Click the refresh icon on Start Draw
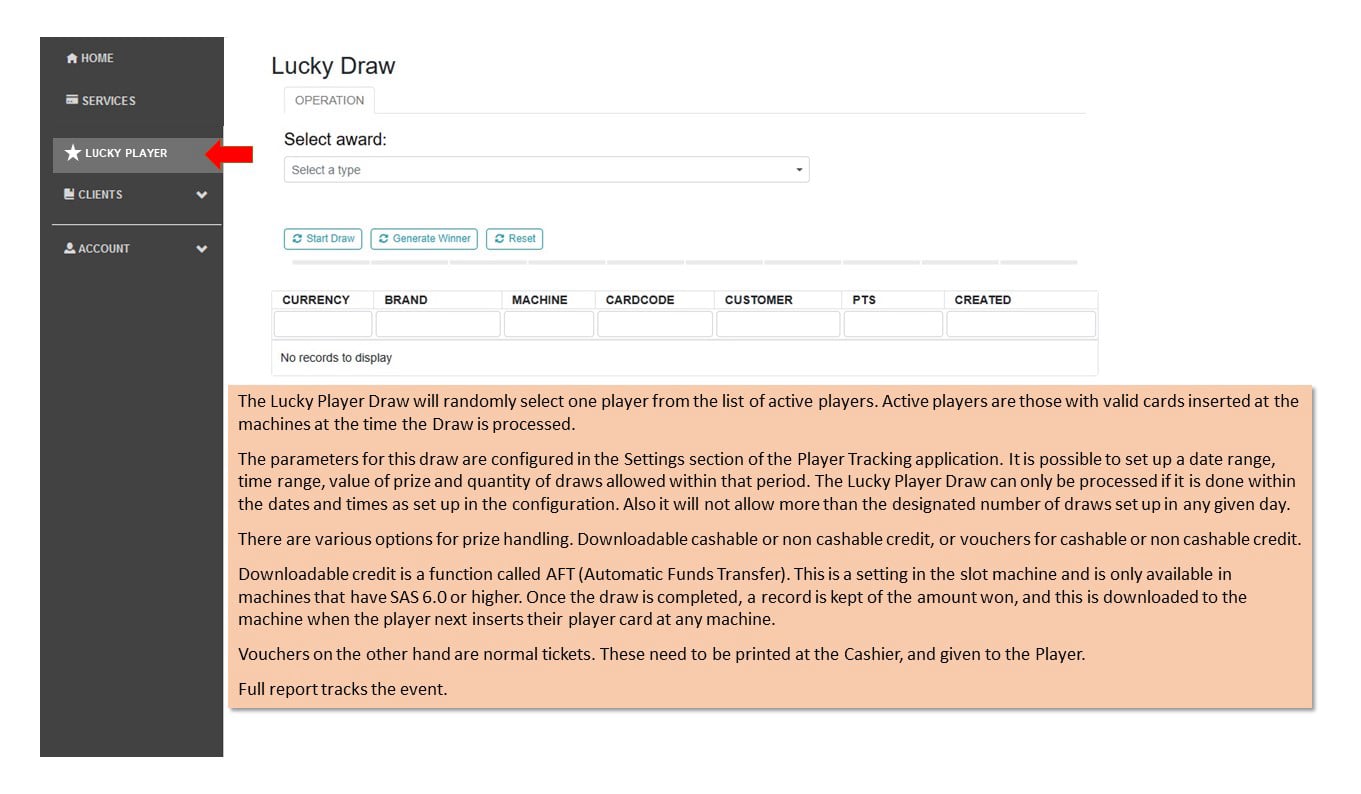 click(x=297, y=239)
